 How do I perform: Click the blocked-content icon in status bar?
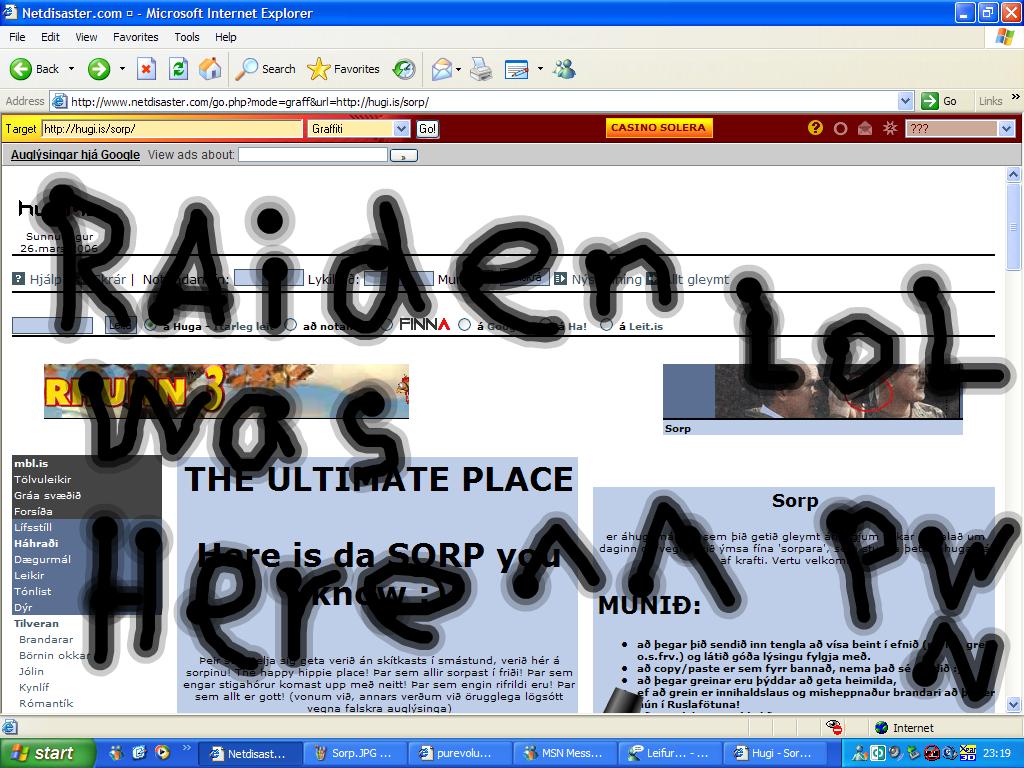point(834,727)
